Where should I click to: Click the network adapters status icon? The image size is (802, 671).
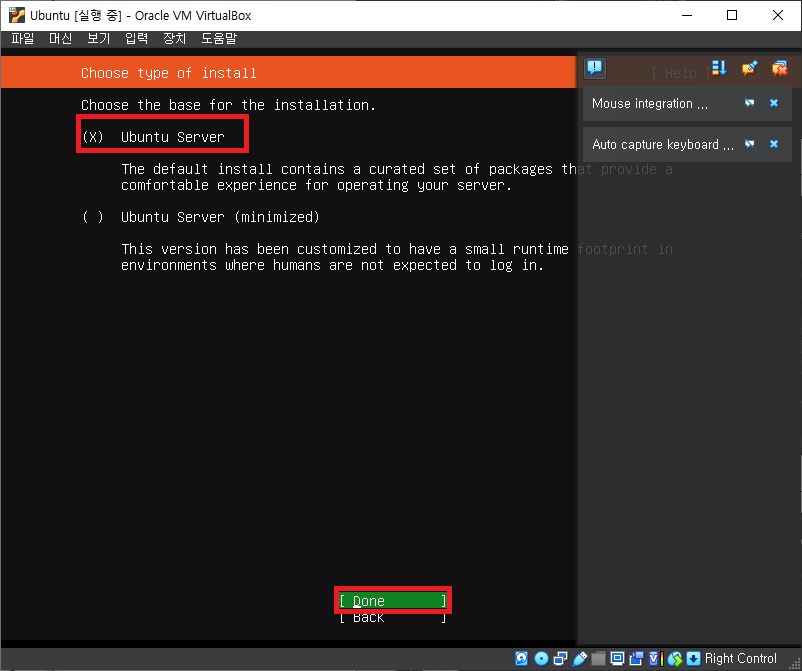pos(560,658)
